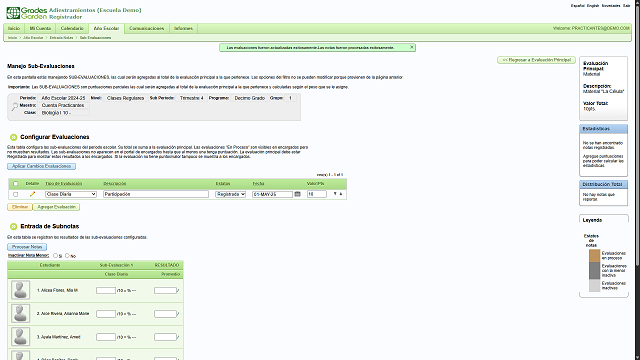Collapse Entrada de Subnotas section icon

(x=13, y=227)
